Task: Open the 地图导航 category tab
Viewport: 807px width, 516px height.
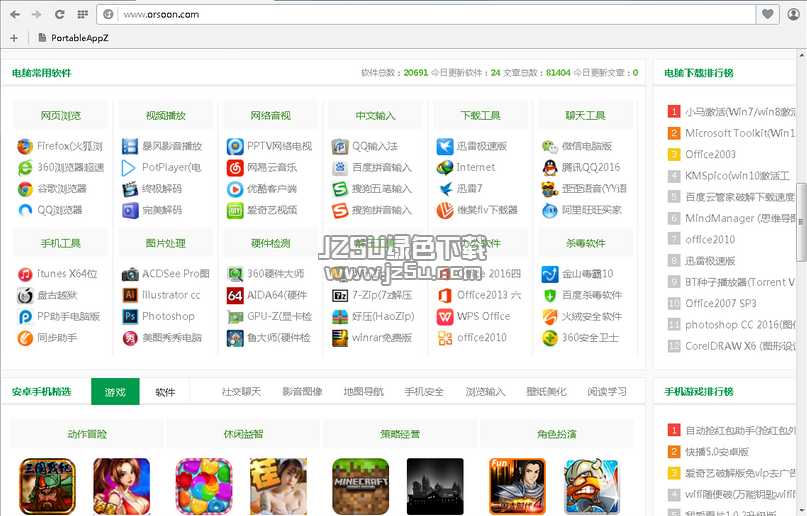Action: tap(363, 392)
